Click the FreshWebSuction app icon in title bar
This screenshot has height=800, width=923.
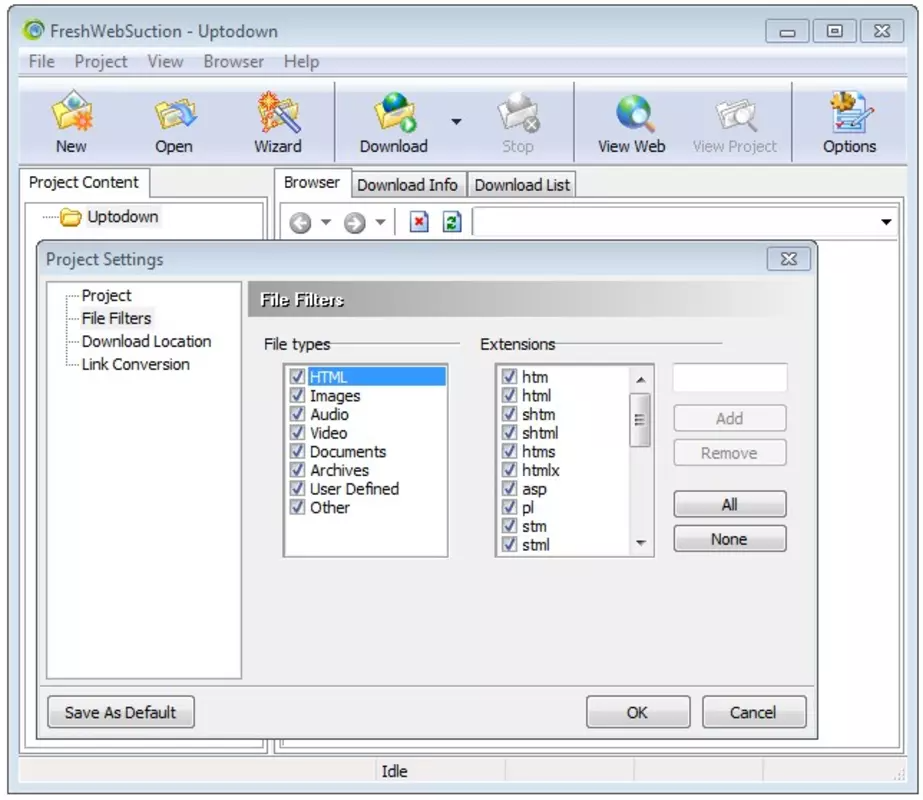[x=33, y=30]
